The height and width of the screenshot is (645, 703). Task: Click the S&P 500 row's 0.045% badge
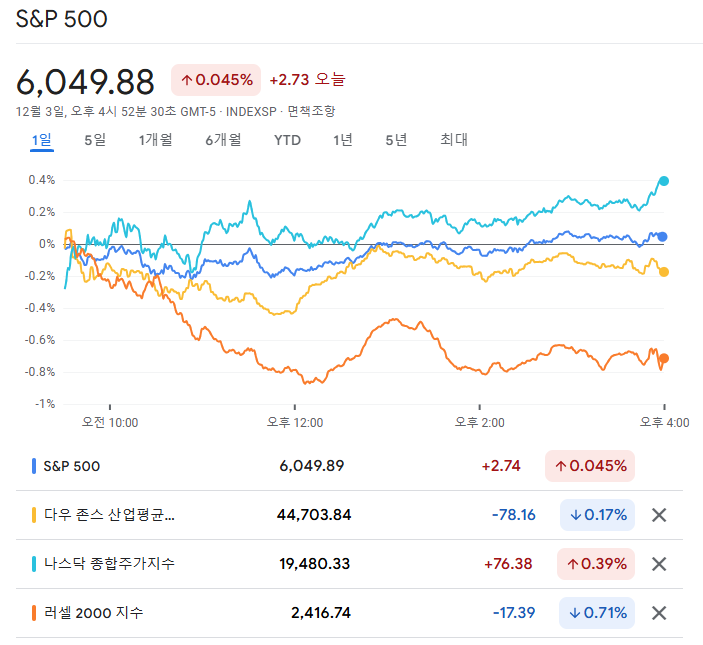pyautogui.click(x=590, y=466)
